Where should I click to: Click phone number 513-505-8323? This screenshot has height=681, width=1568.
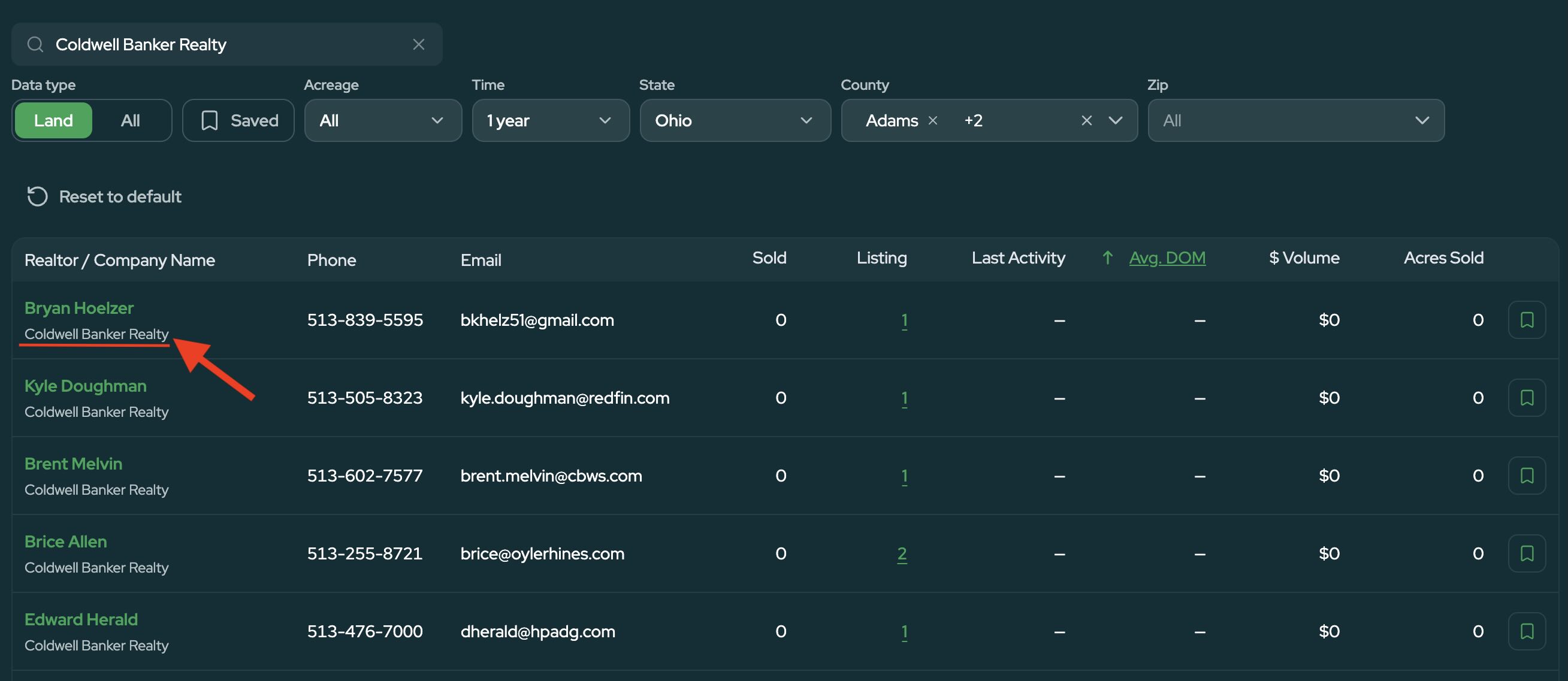tap(365, 398)
